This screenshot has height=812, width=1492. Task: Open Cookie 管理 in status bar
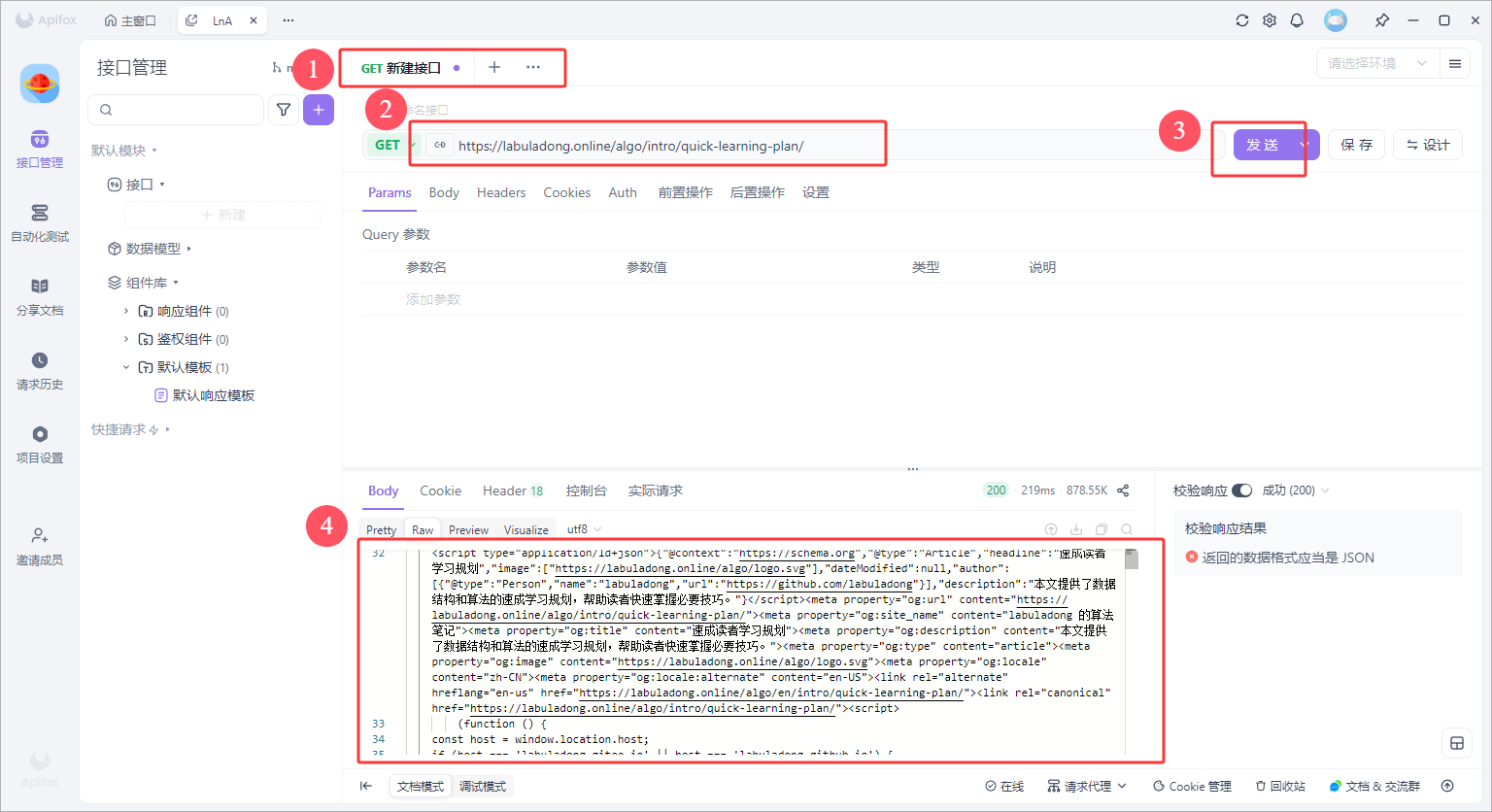[1192, 786]
